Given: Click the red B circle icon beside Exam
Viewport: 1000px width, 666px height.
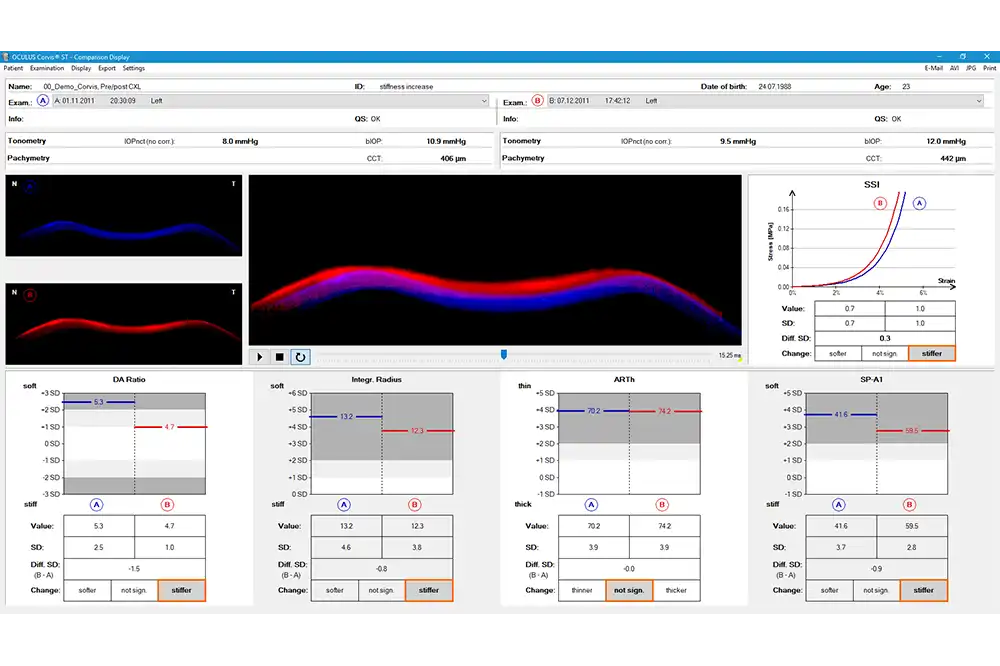Looking at the screenshot, I should [x=538, y=101].
